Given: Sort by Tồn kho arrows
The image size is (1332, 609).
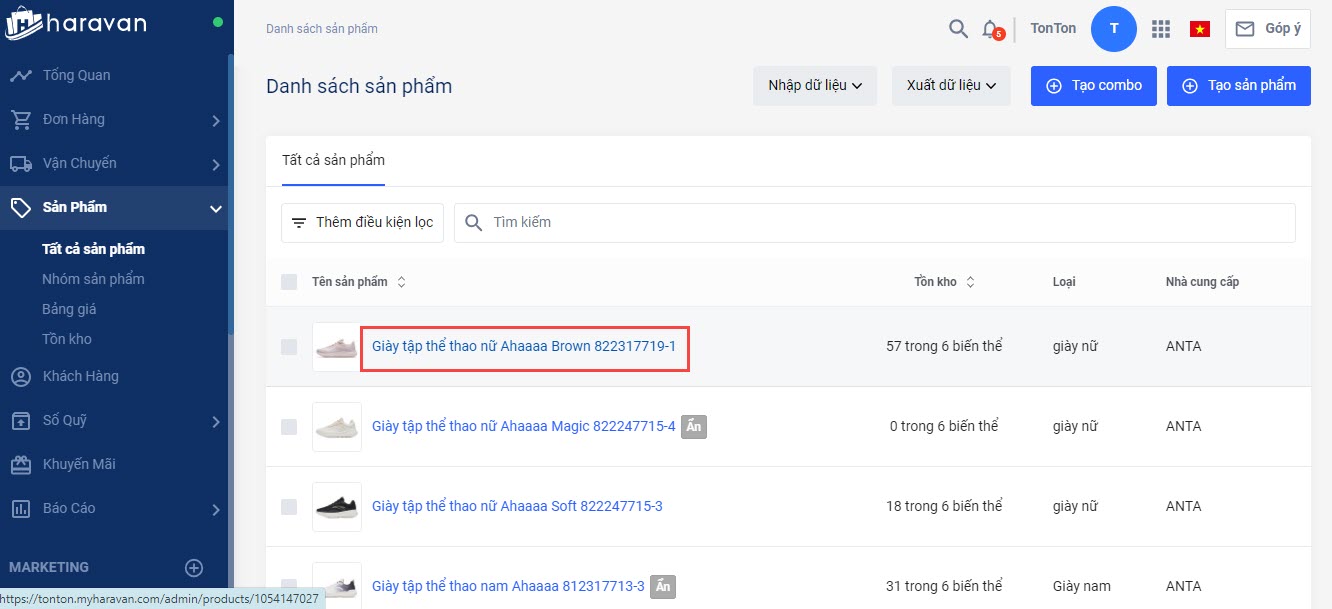Looking at the screenshot, I should 970,282.
